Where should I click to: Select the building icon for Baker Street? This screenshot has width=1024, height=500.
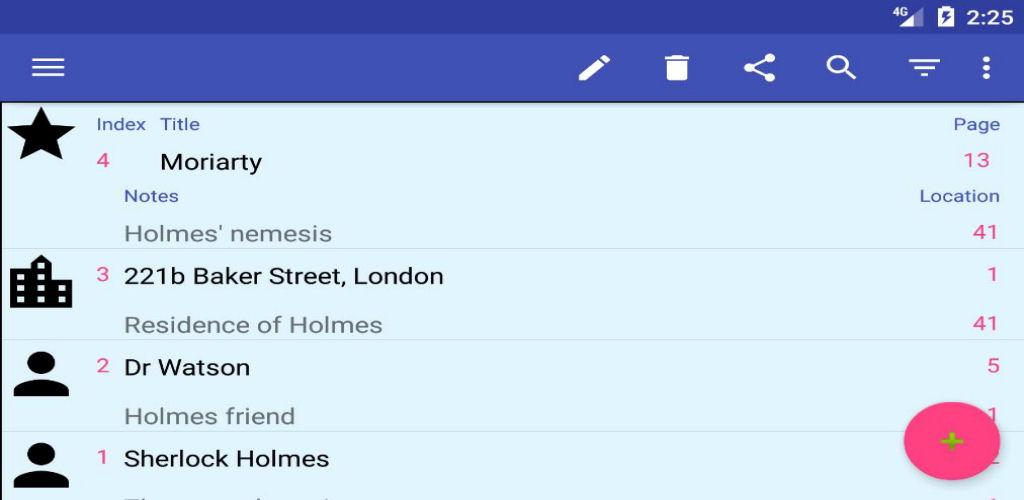[x=41, y=282]
